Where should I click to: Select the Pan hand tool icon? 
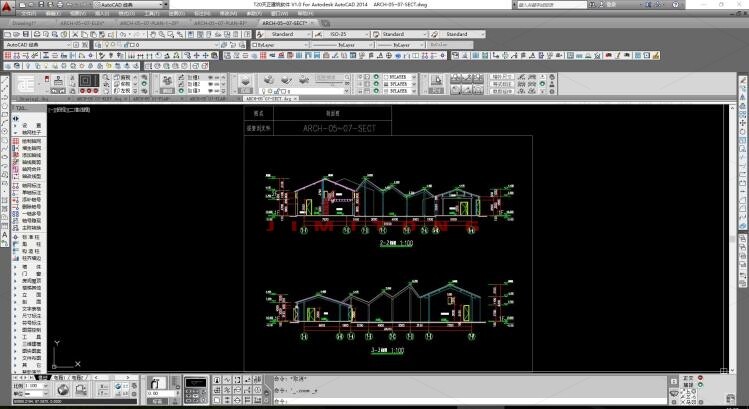tap(153, 34)
